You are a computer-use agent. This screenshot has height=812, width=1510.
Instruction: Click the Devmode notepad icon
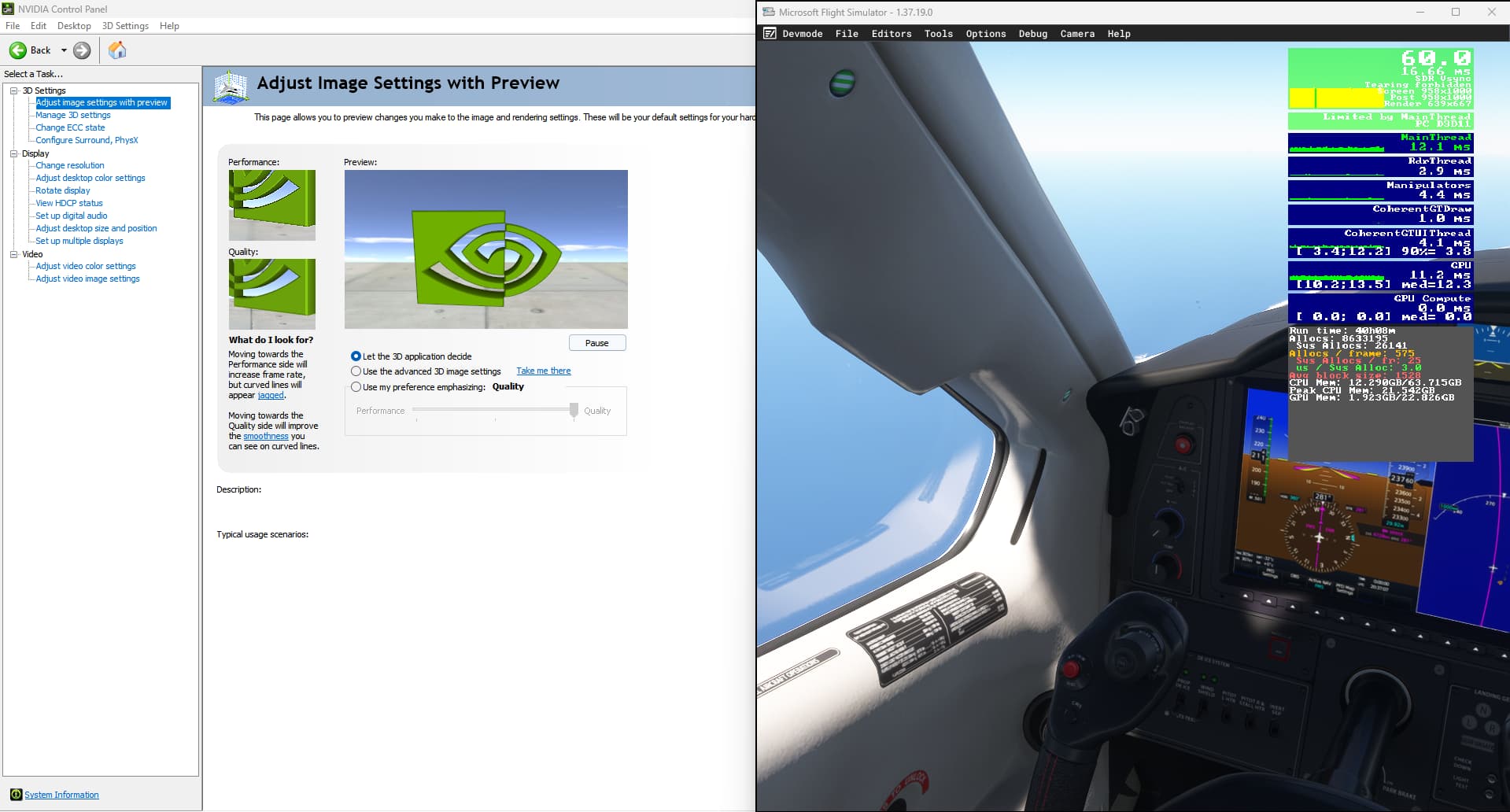pyautogui.click(x=770, y=34)
